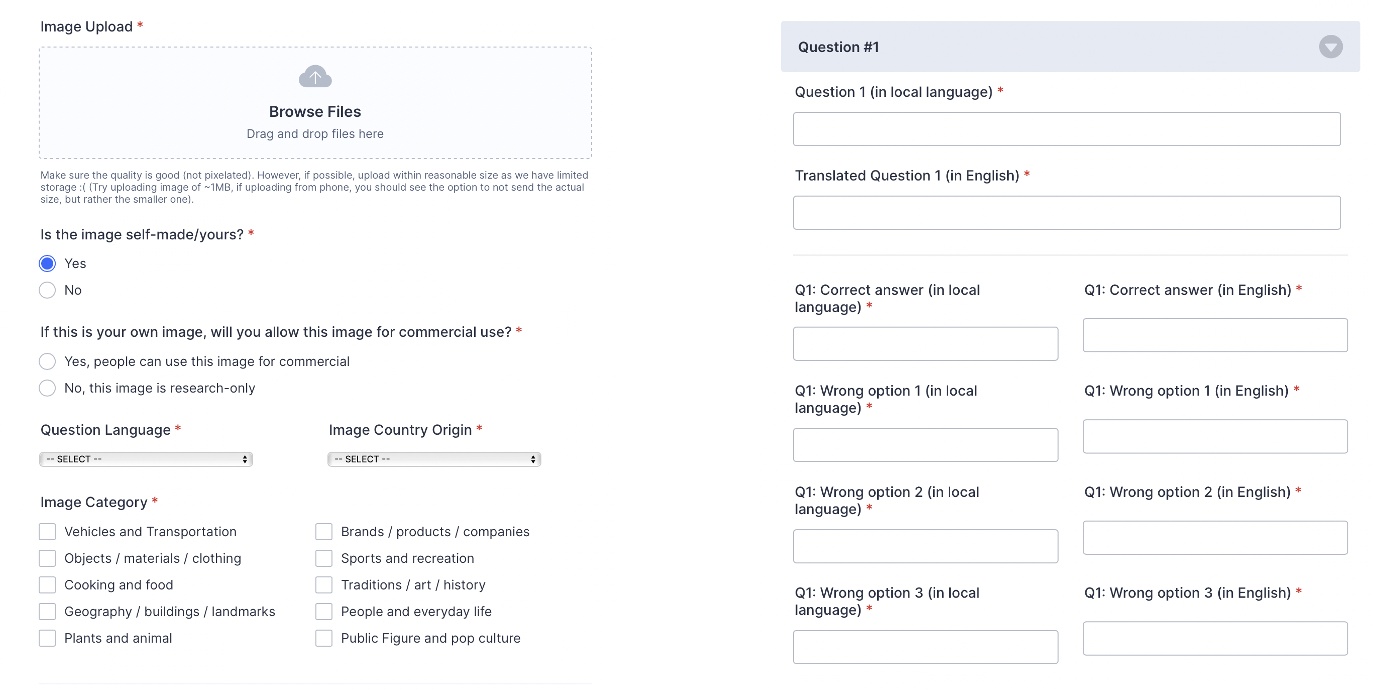The height and width of the screenshot is (696, 1376).
Task: Select No for self-made image
Action: 47,290
